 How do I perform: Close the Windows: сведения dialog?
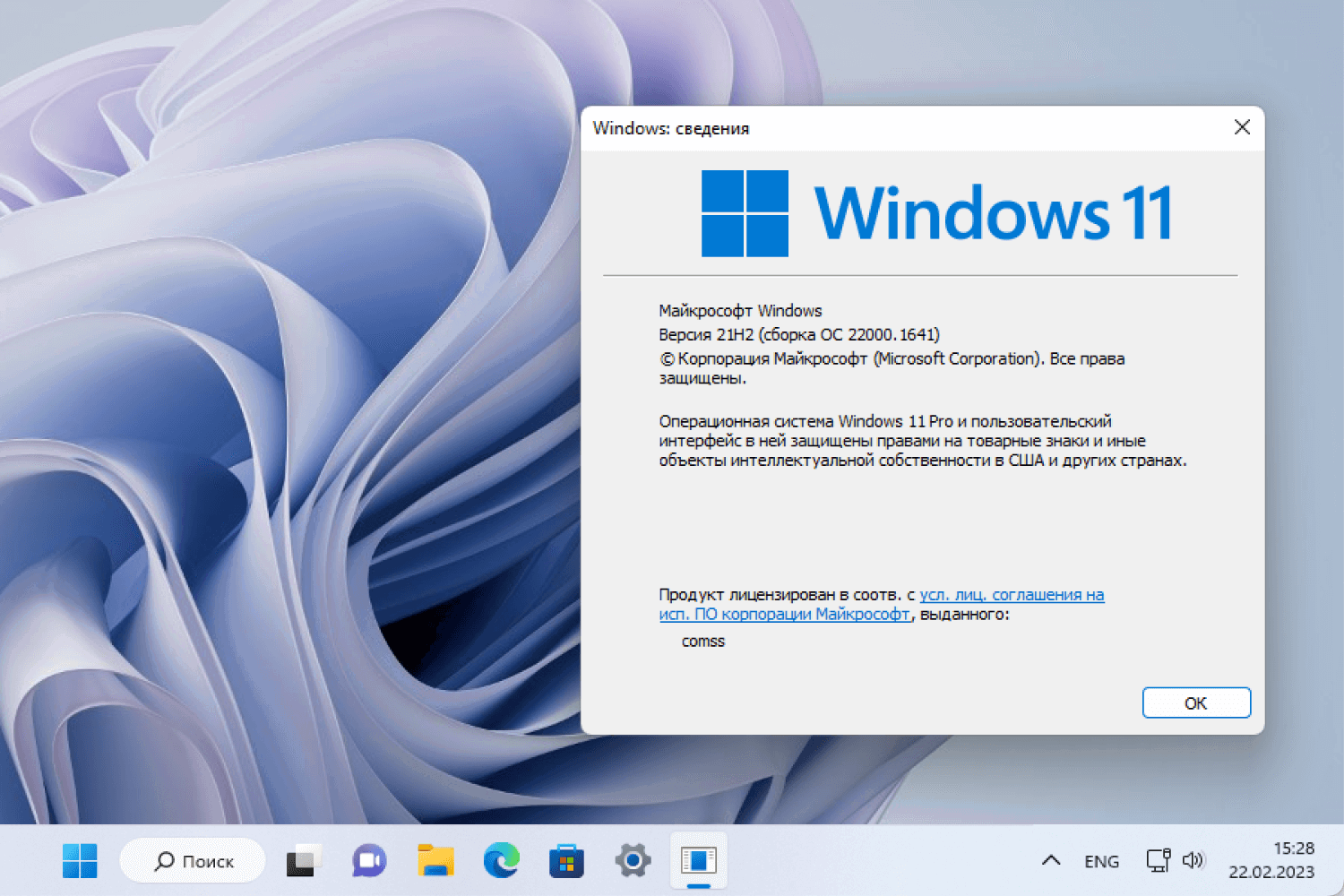pyautogui.click(x=1242, y=127)
